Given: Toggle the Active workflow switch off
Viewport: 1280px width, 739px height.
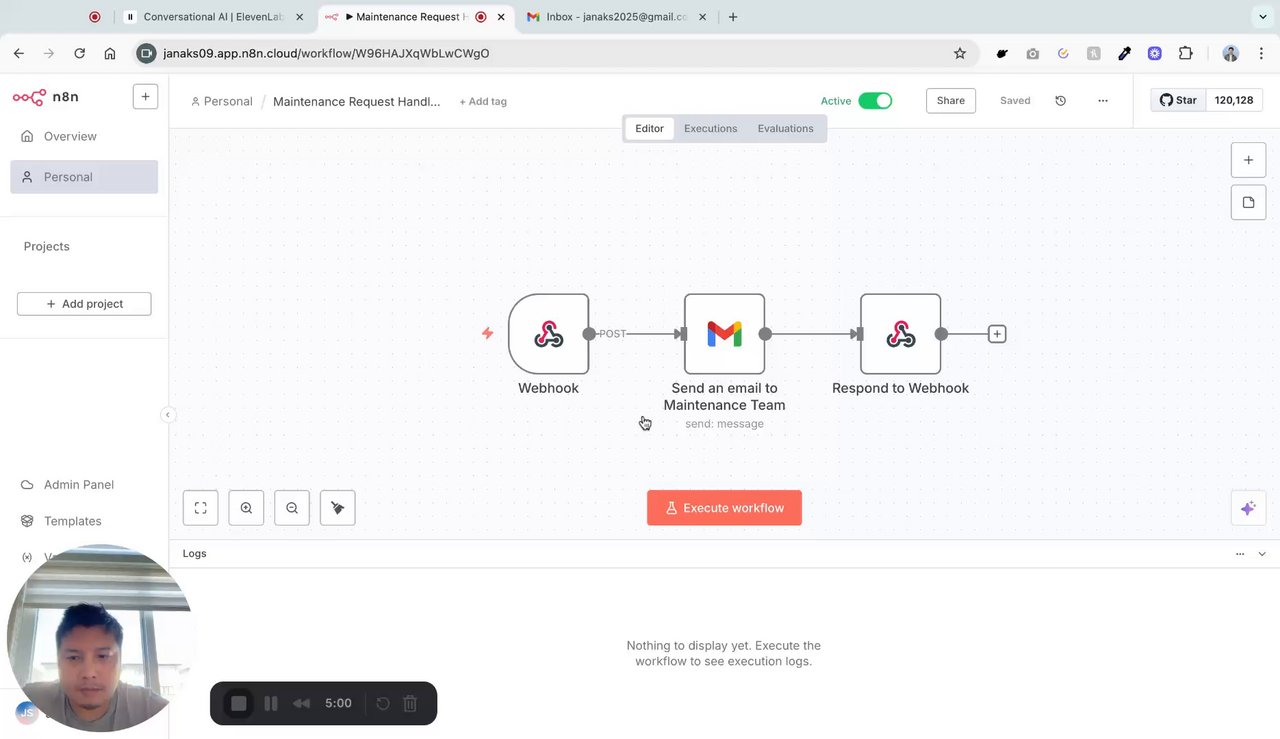Looking at the screenshot, I should pos(875,101).
